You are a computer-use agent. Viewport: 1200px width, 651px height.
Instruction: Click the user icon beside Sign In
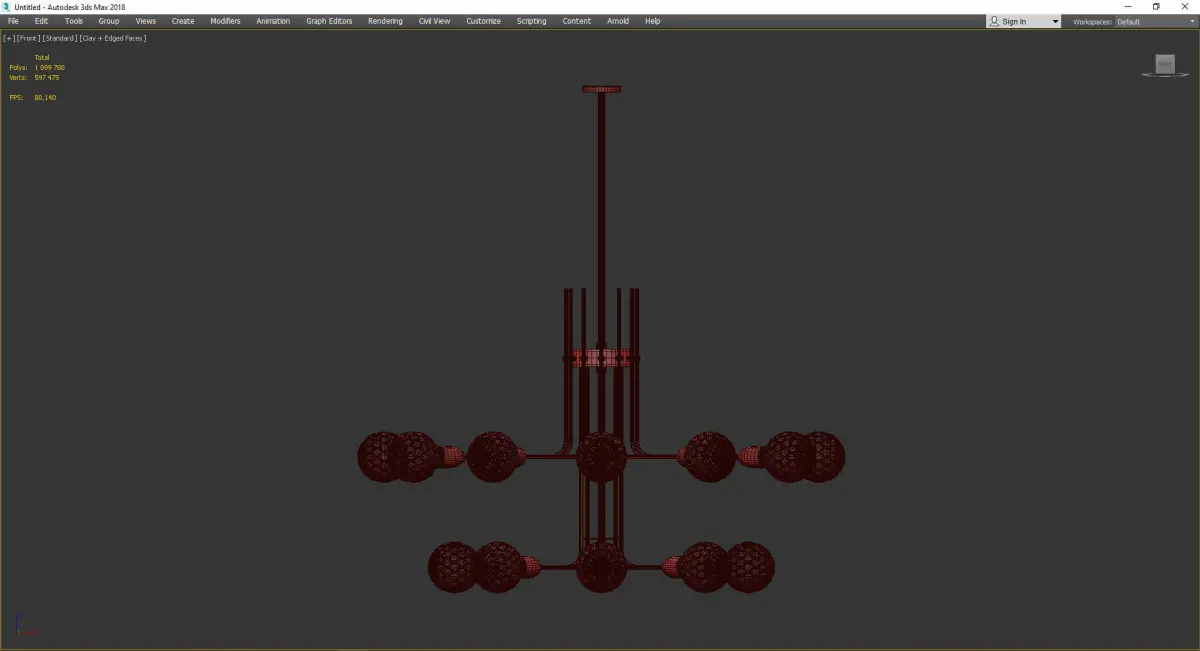coord(994,21)
